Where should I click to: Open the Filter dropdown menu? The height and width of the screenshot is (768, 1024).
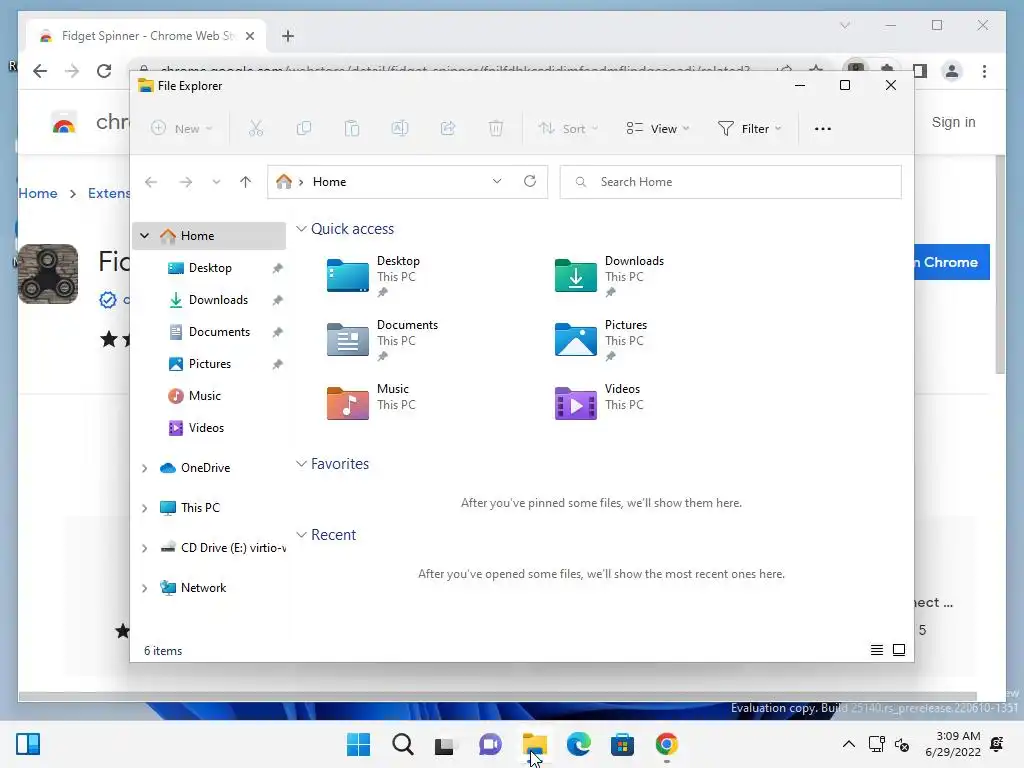click(x=749, y=129)
